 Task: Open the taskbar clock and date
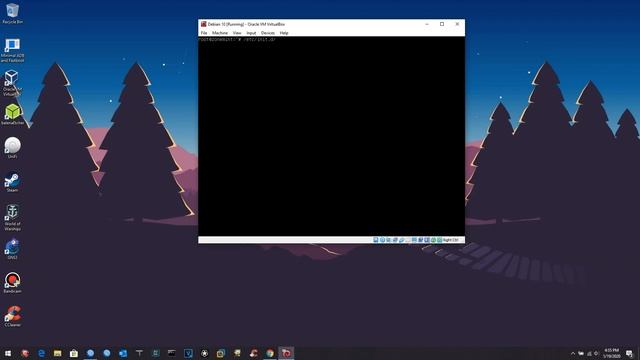click(x=611, y=353)
